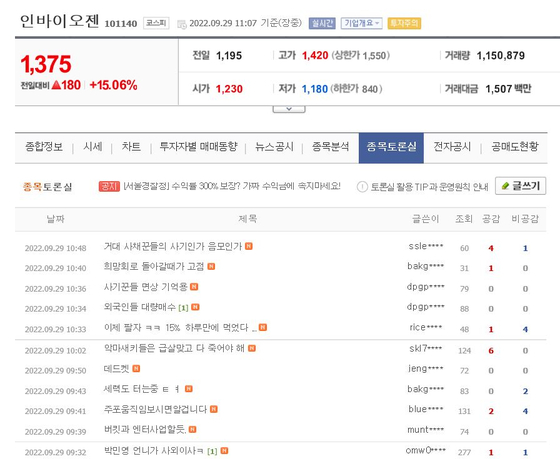Click new icon beside 외국인들 대량매수
The height and width of the screenshot is (459, 560).
195,307
